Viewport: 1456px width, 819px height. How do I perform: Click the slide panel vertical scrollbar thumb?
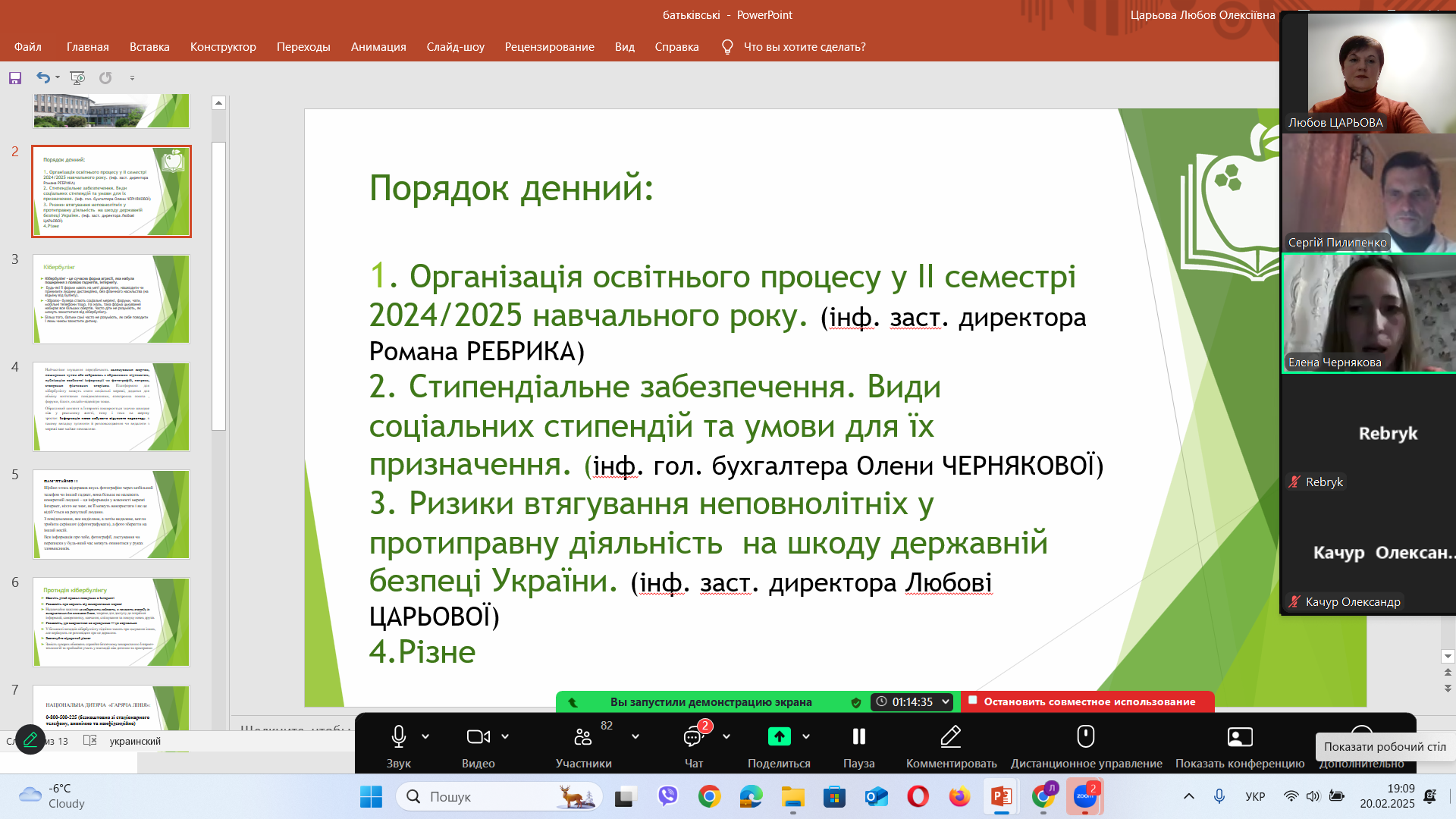(219, 284)
